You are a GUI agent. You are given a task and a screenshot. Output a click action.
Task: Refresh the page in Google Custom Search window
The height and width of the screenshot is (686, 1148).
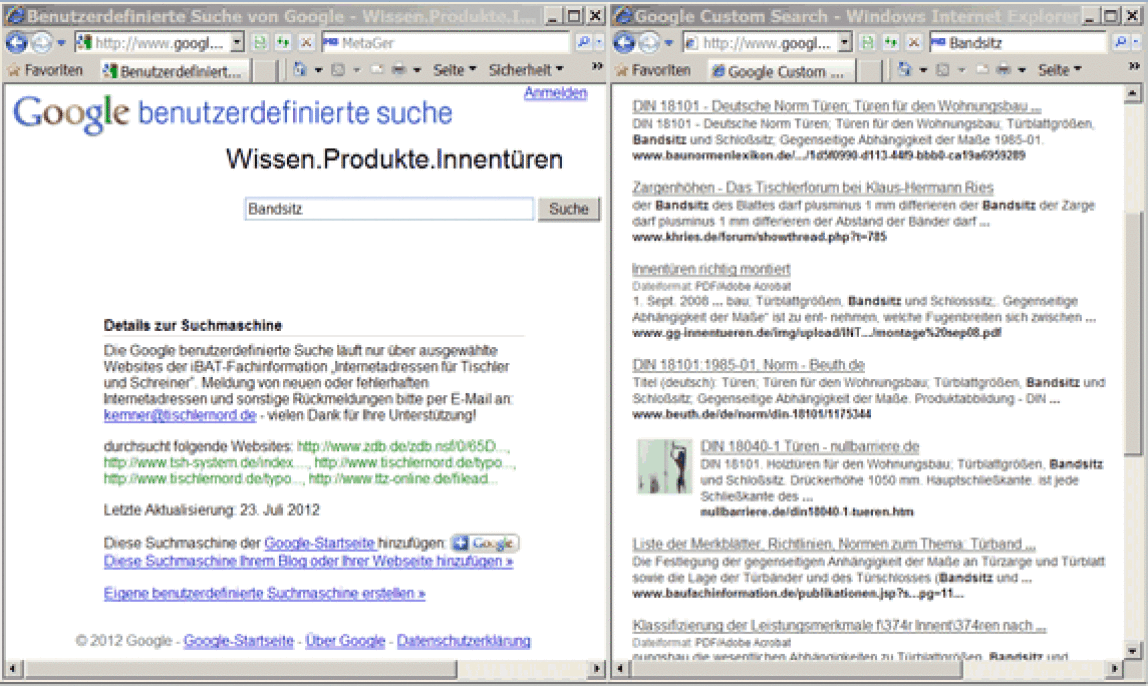coord(891,43)
